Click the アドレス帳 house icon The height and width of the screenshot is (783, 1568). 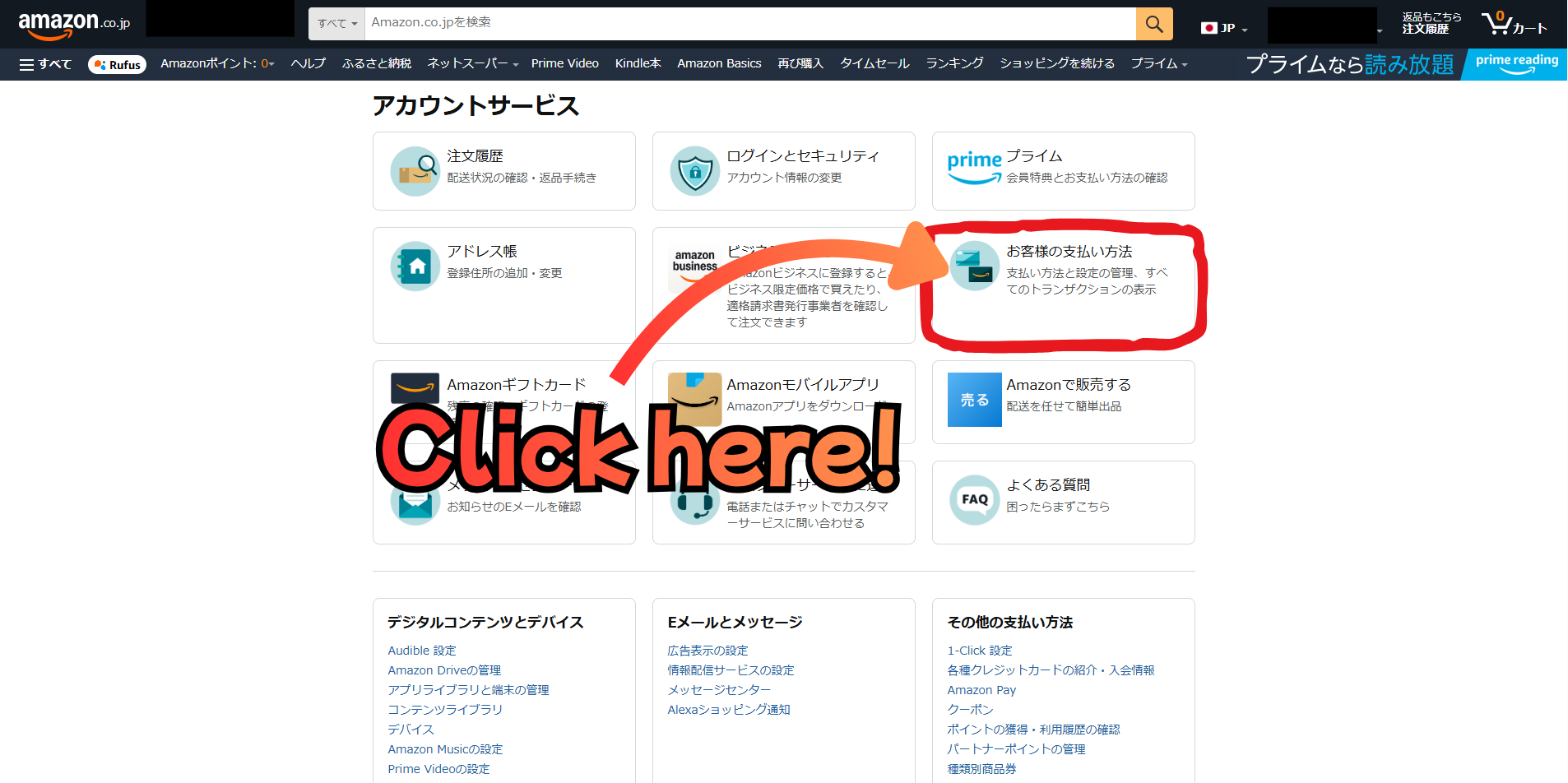click(x=415, y=266)
